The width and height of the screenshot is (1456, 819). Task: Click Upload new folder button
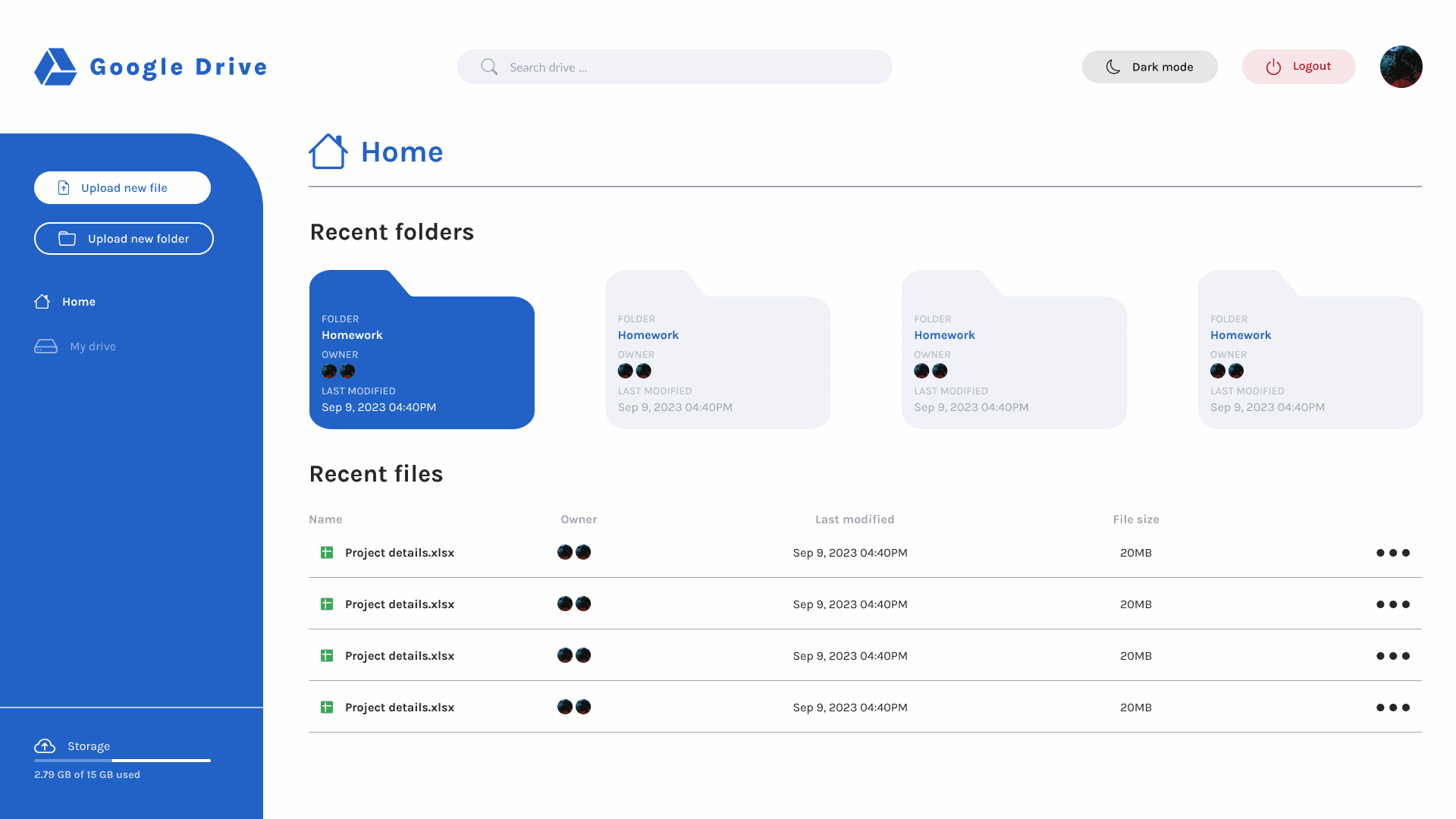(124, 239)
